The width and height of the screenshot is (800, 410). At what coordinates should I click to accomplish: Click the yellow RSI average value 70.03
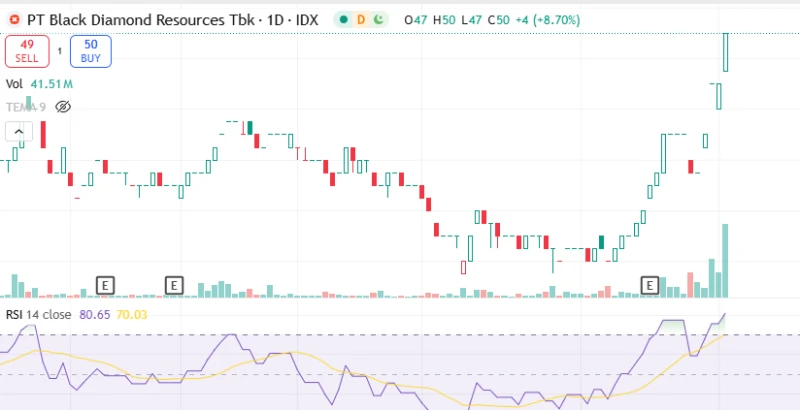133,315
